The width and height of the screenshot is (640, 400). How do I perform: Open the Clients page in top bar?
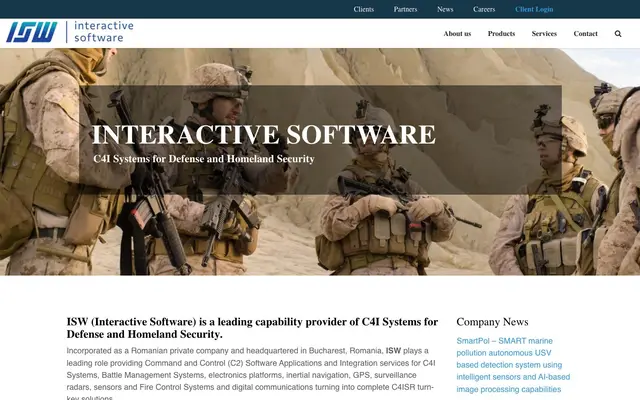[x=364, y=9]
